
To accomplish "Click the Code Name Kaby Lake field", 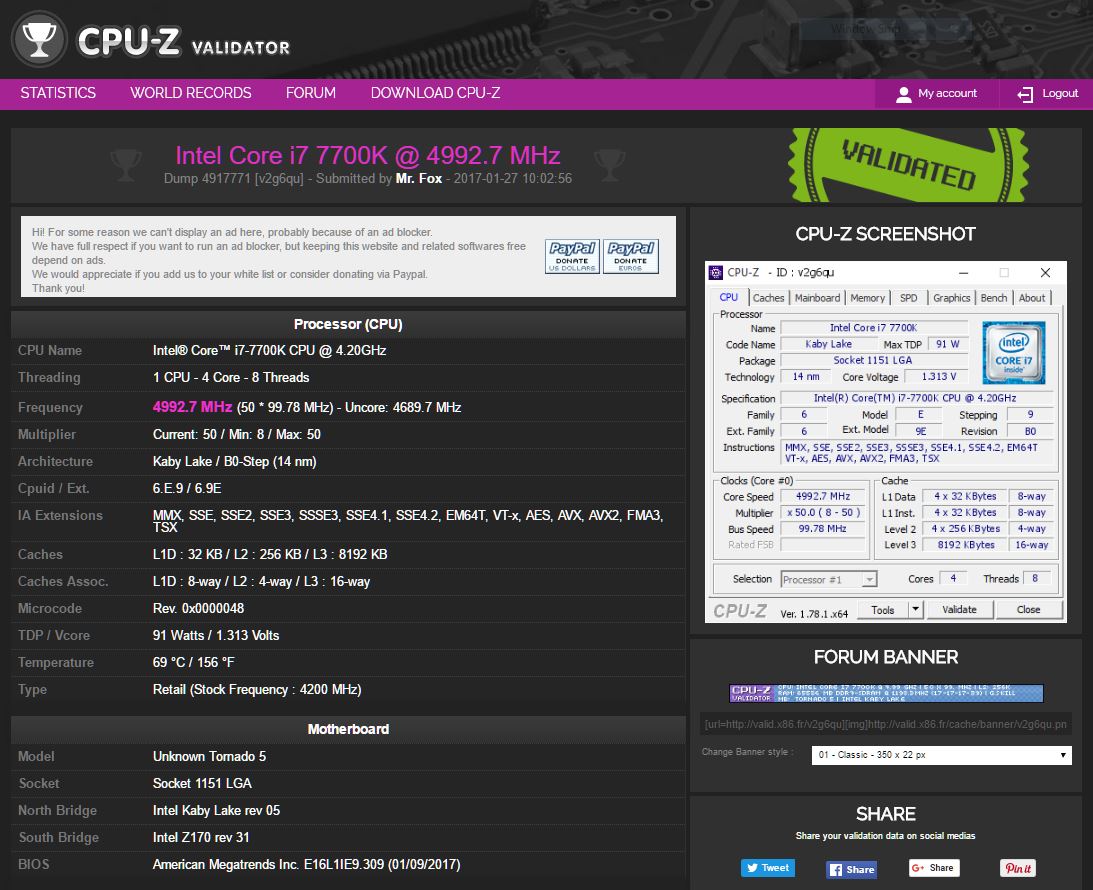I will tap(828, 344).
